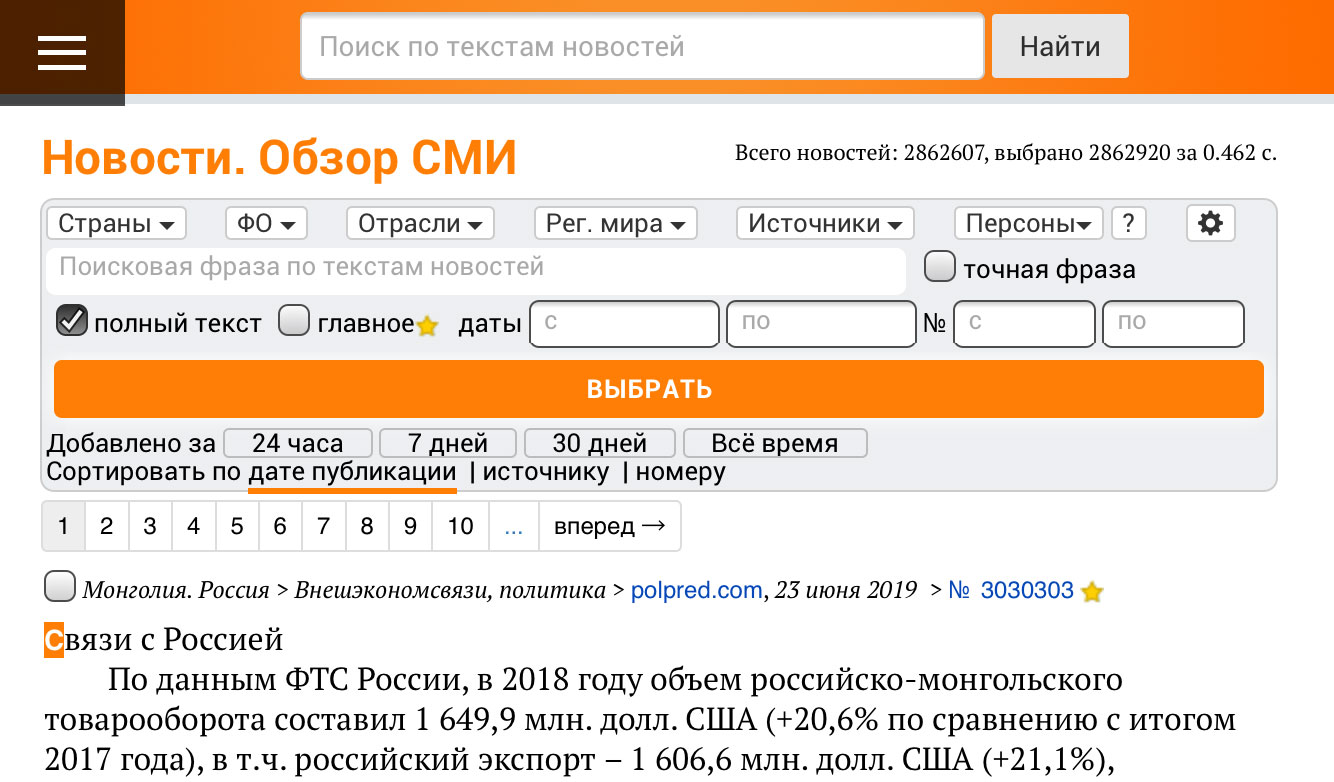Enable the точная фраза checkbox
Viewport: 1334px width, 782px height.
coord(939,266)
